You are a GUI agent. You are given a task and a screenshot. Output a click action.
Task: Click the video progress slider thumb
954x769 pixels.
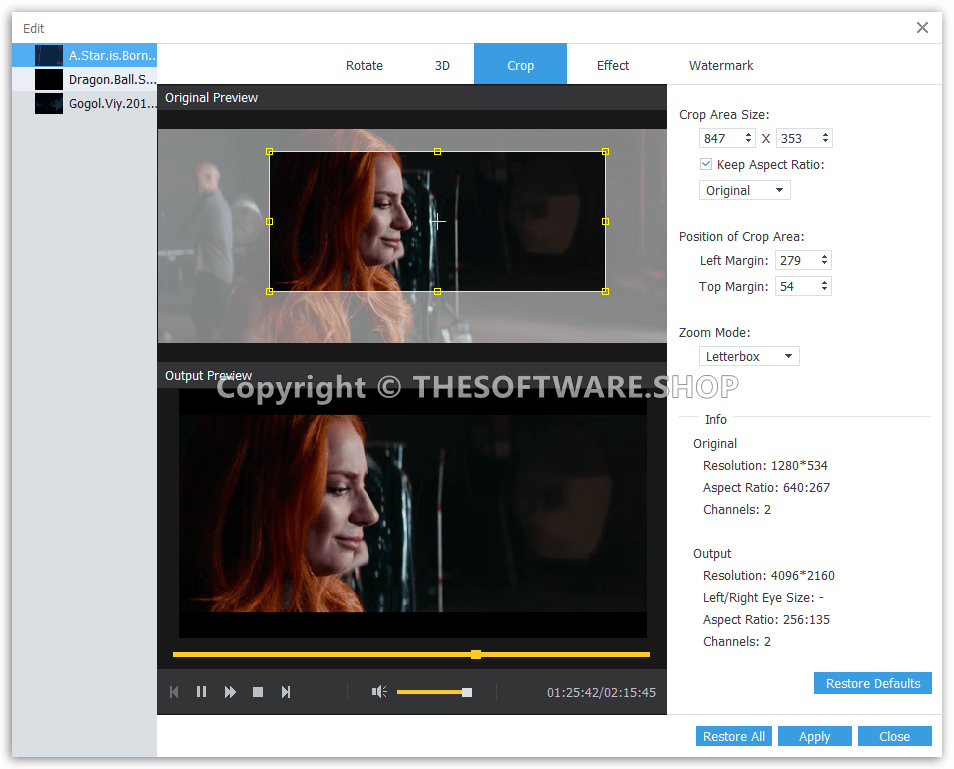[x=476, y=655]
